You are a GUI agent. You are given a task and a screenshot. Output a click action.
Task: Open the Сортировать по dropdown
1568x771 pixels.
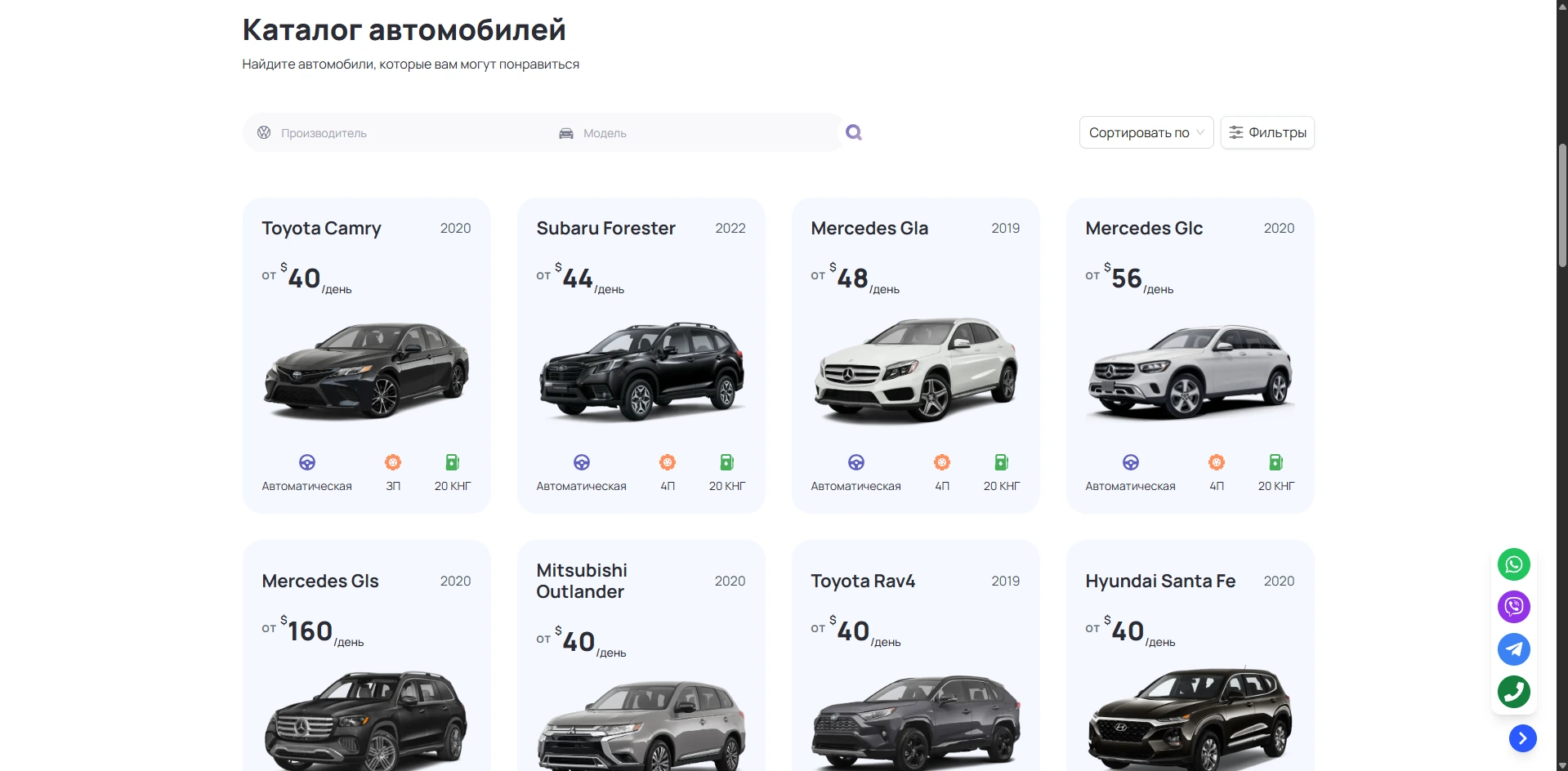[x=1146, y=132]
